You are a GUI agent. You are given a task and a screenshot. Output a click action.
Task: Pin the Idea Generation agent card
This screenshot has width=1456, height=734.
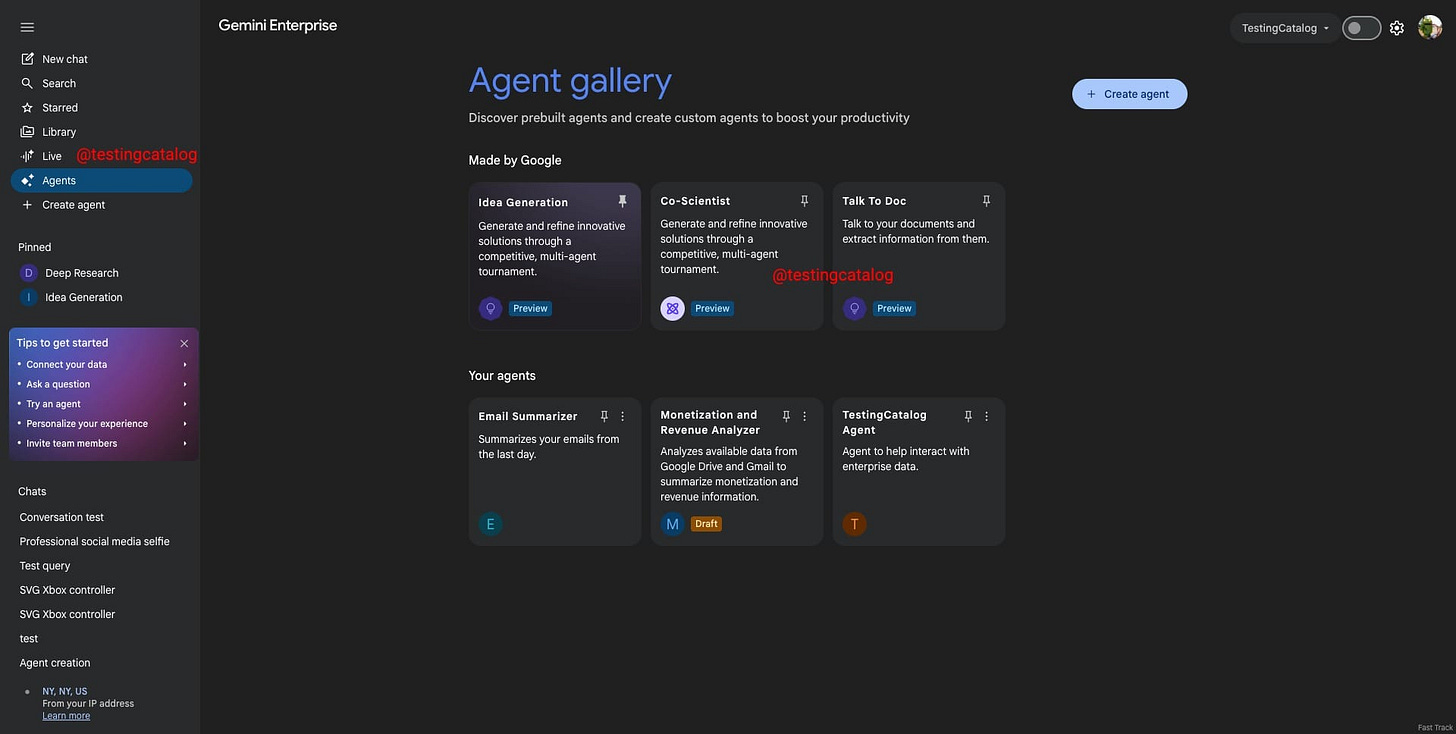click(x=622, y=201)
